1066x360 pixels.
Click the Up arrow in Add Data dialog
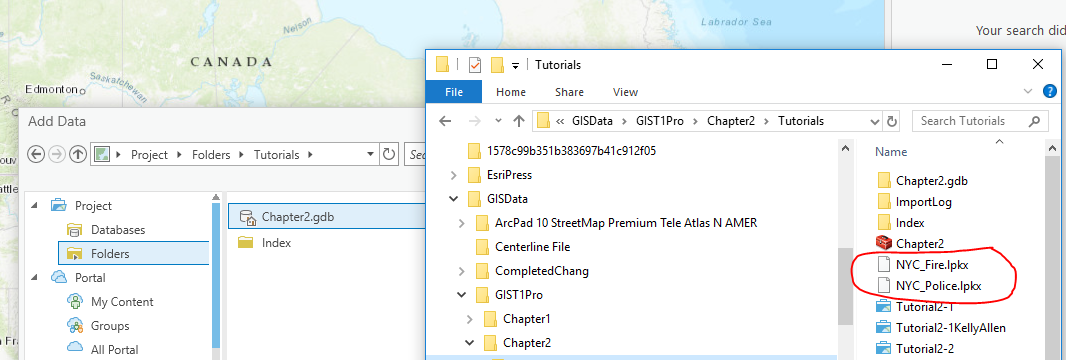click(78, 154)
